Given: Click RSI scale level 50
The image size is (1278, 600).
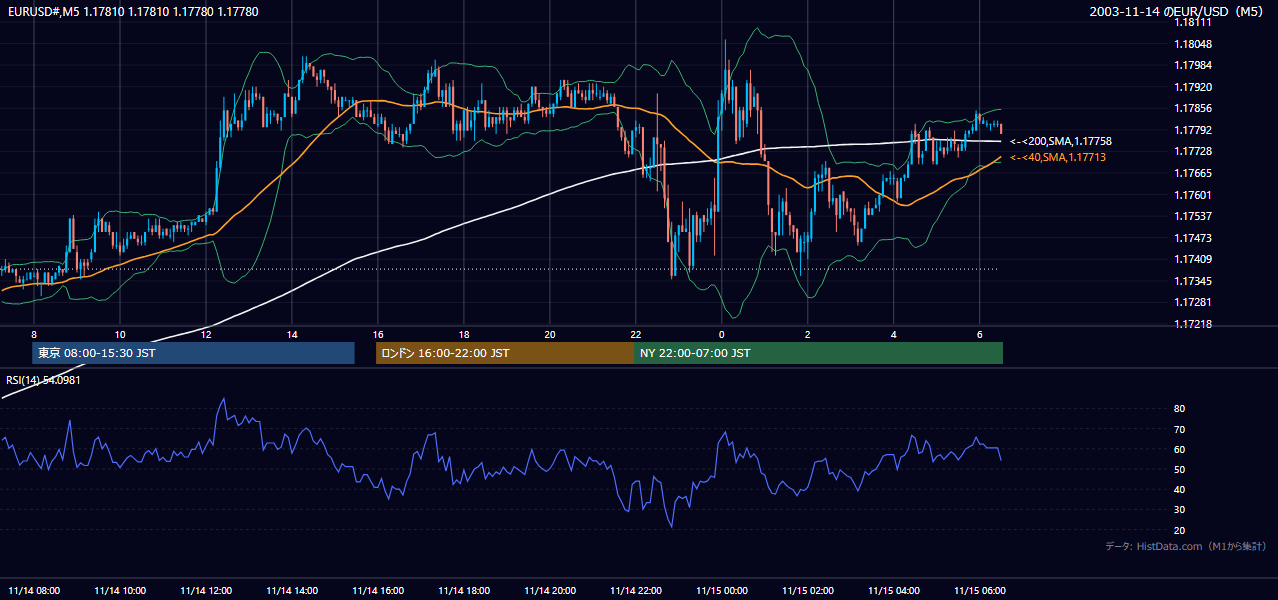Looking at the screenshot, I should 1179,469.
